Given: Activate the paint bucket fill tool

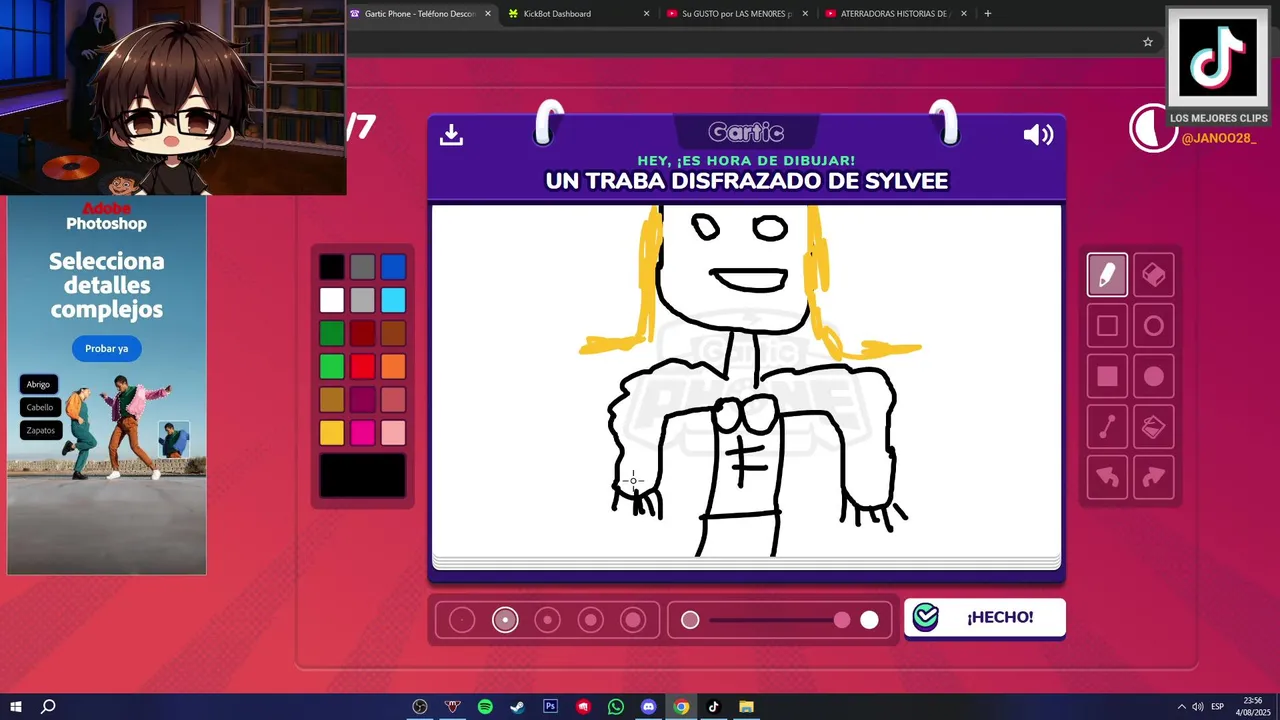Looking at the screenshot, I should point(1154,427).
